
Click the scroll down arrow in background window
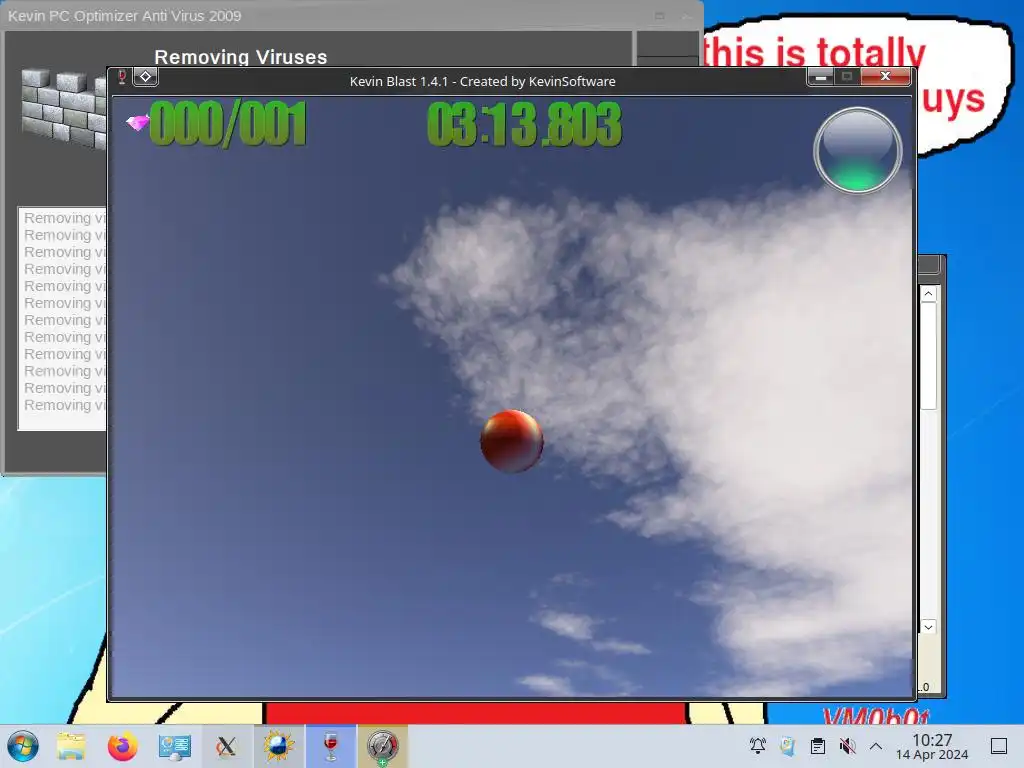[x=928, y=627]
